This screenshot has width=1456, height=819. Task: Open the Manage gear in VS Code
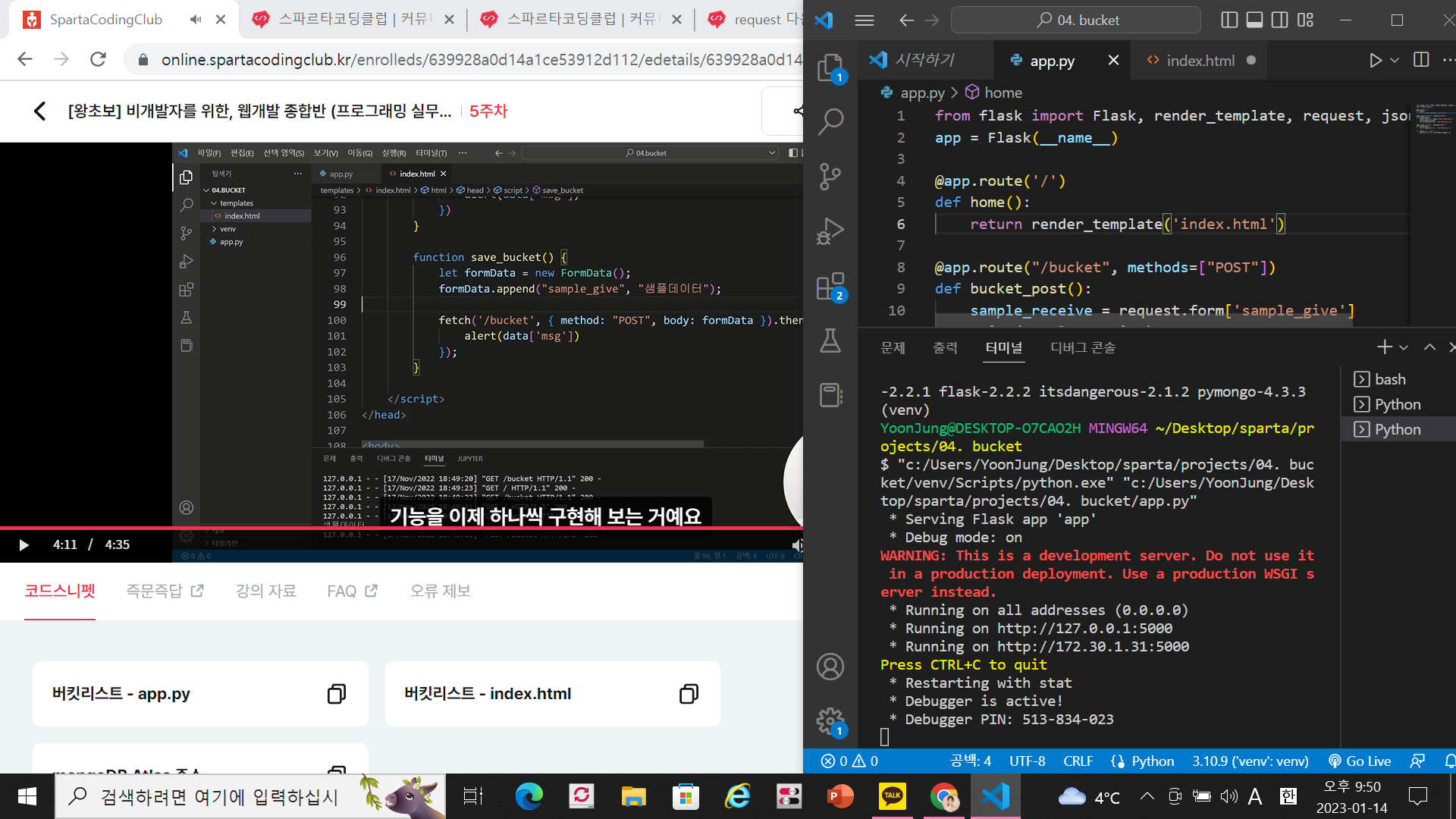tap(830, 721)
